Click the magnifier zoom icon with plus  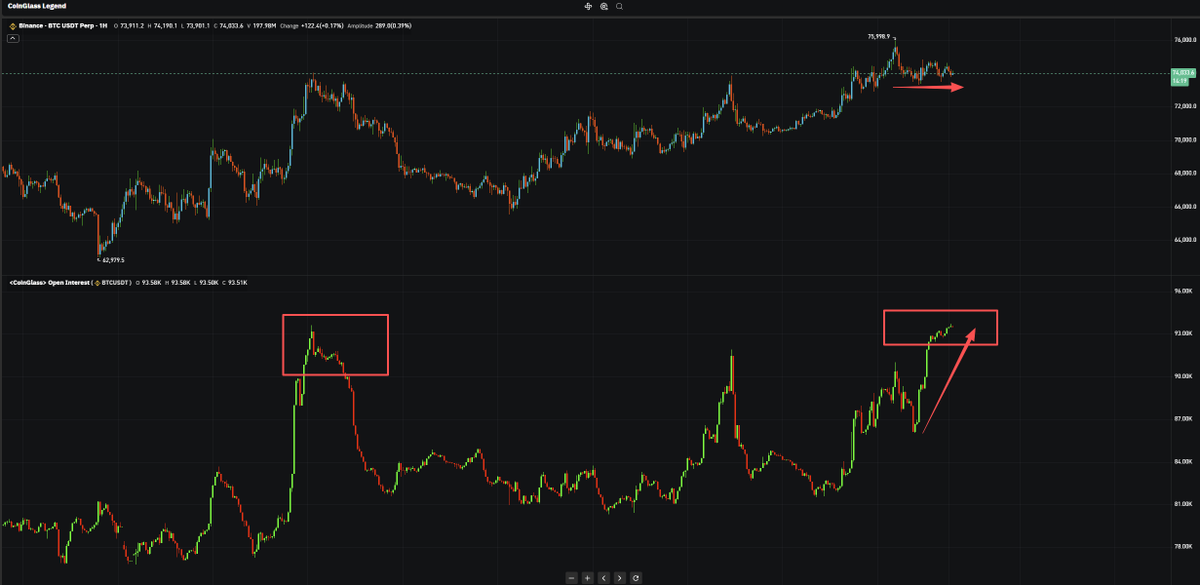click(604, 6)
